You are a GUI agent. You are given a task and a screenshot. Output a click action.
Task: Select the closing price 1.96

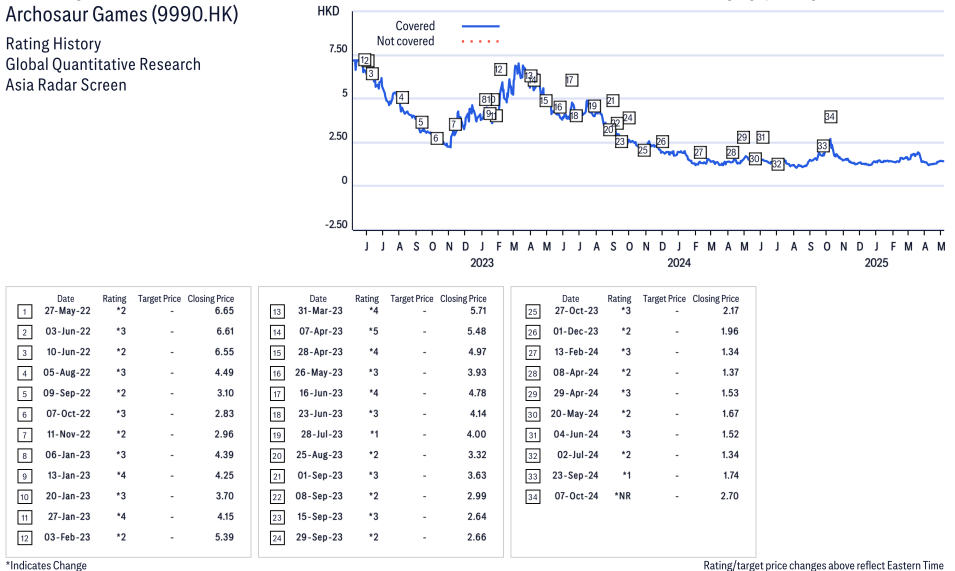click(x=730, y=331)
